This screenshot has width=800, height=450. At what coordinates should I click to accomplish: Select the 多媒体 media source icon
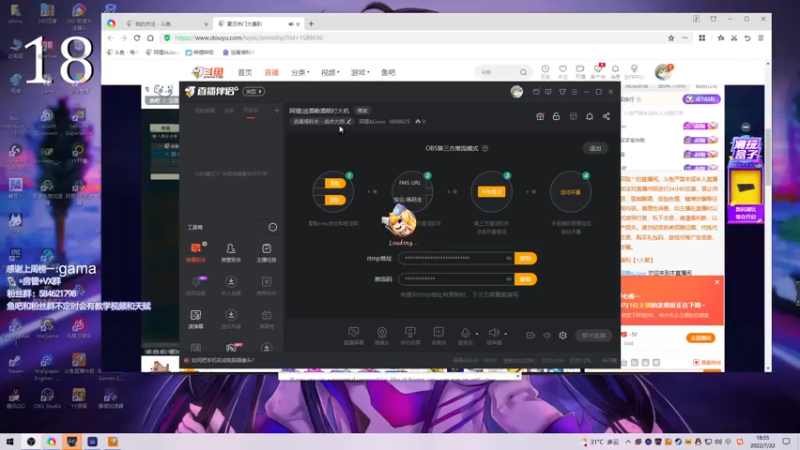438,335
